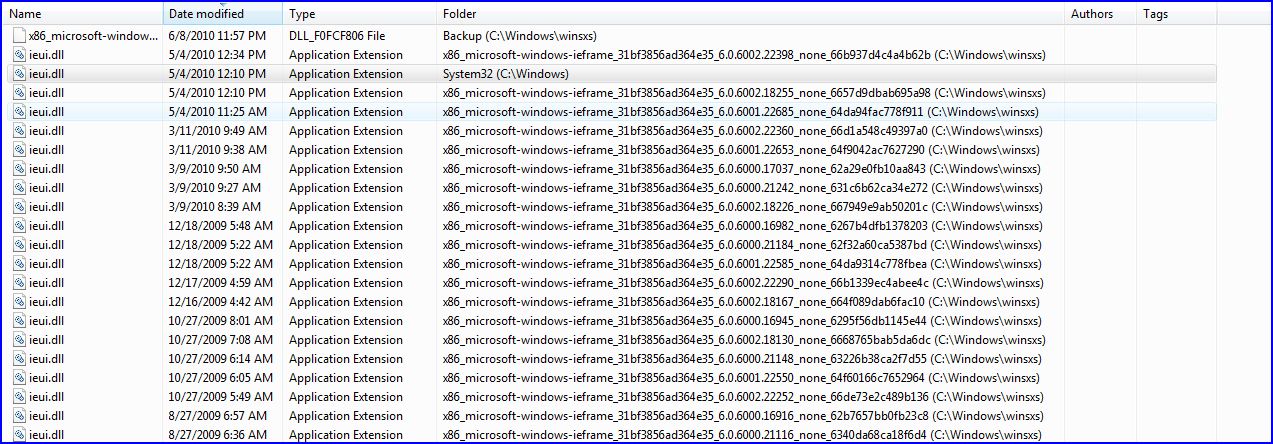Click folder path ending 6.0.6001.22550_none_64f60166c7652964

tap(741, 378)
